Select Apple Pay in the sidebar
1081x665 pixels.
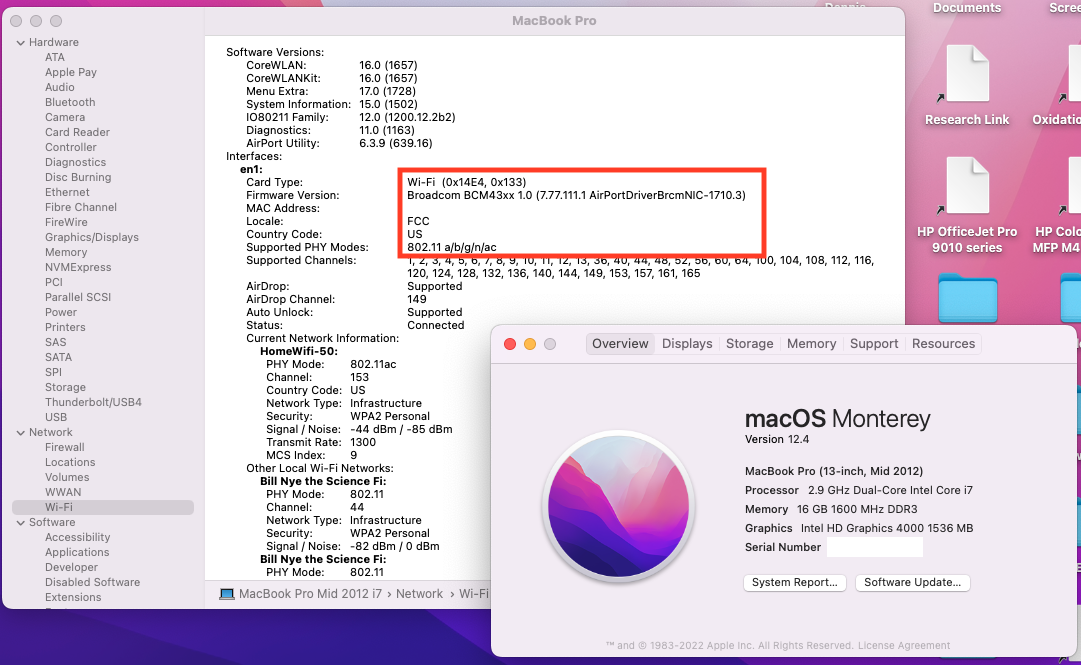pos(71,72)
